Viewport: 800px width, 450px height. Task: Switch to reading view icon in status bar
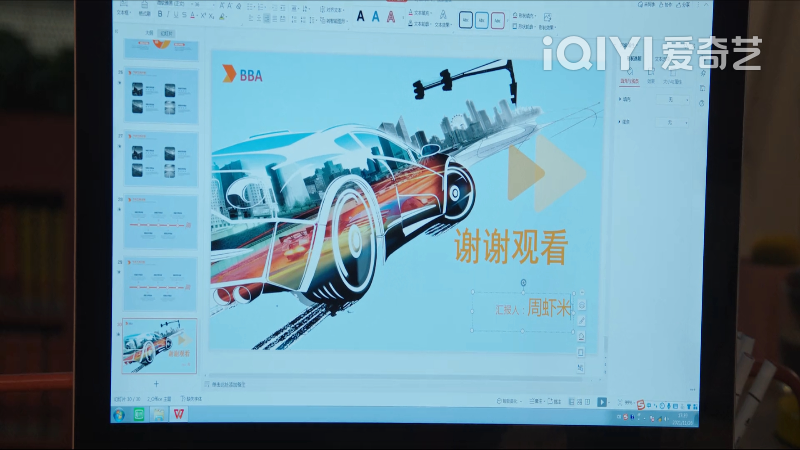pos(588,402)
